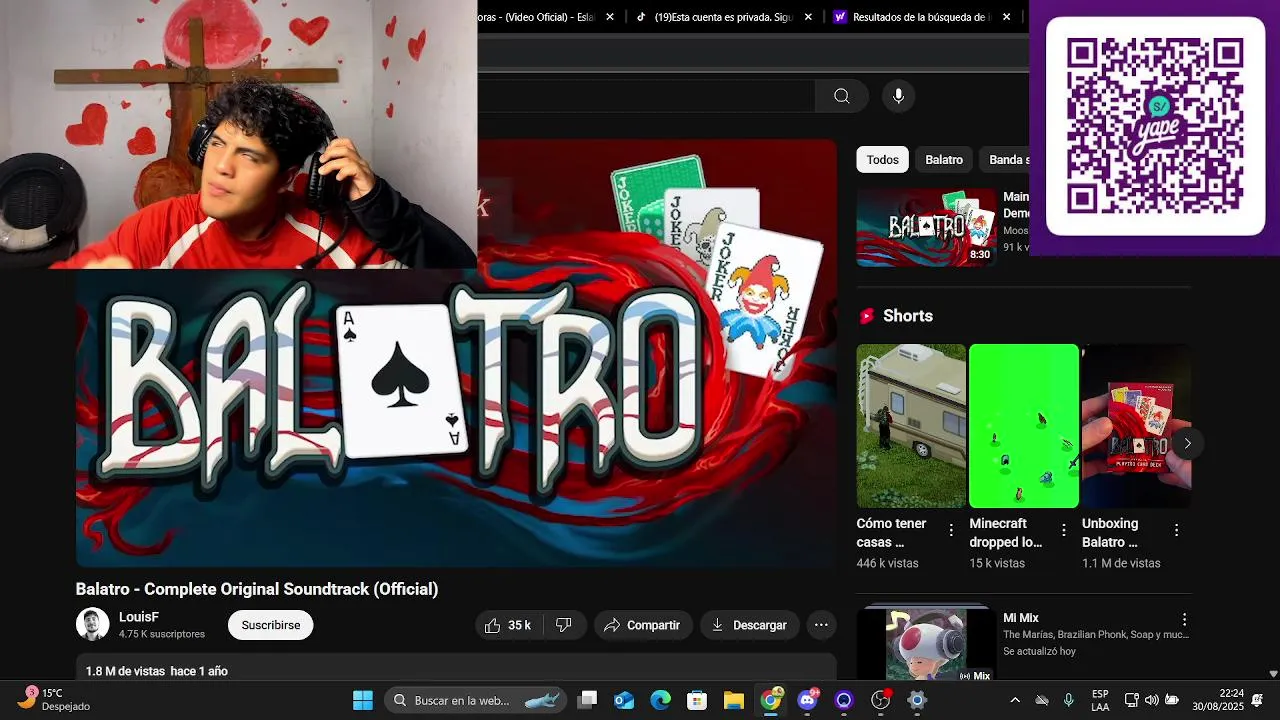Open the volume speaker tray icon
Image resolution: width=1280 pixels, height=720 pixels.
point(1152,700)
